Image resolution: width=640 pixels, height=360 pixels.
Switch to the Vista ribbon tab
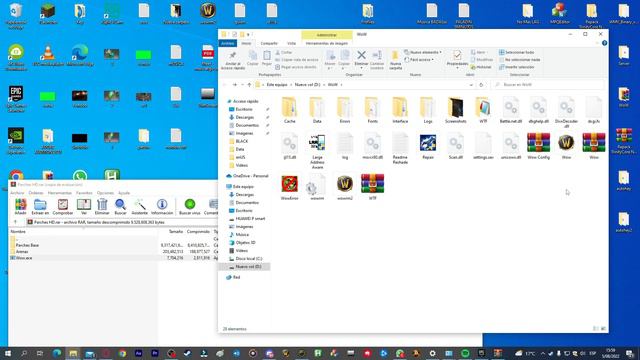[291, 43]
